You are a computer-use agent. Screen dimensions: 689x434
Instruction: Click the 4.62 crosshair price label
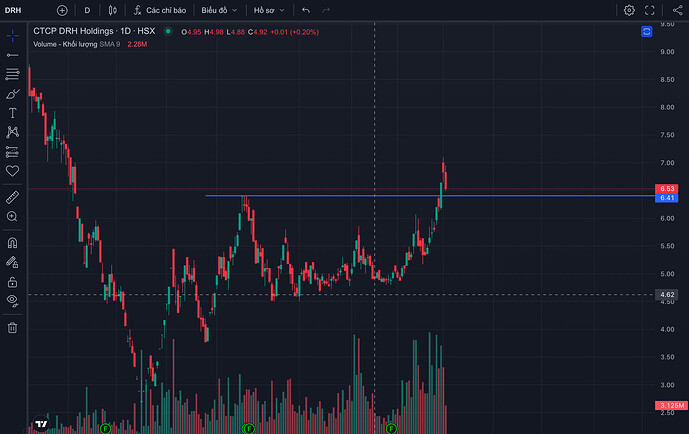667,295
